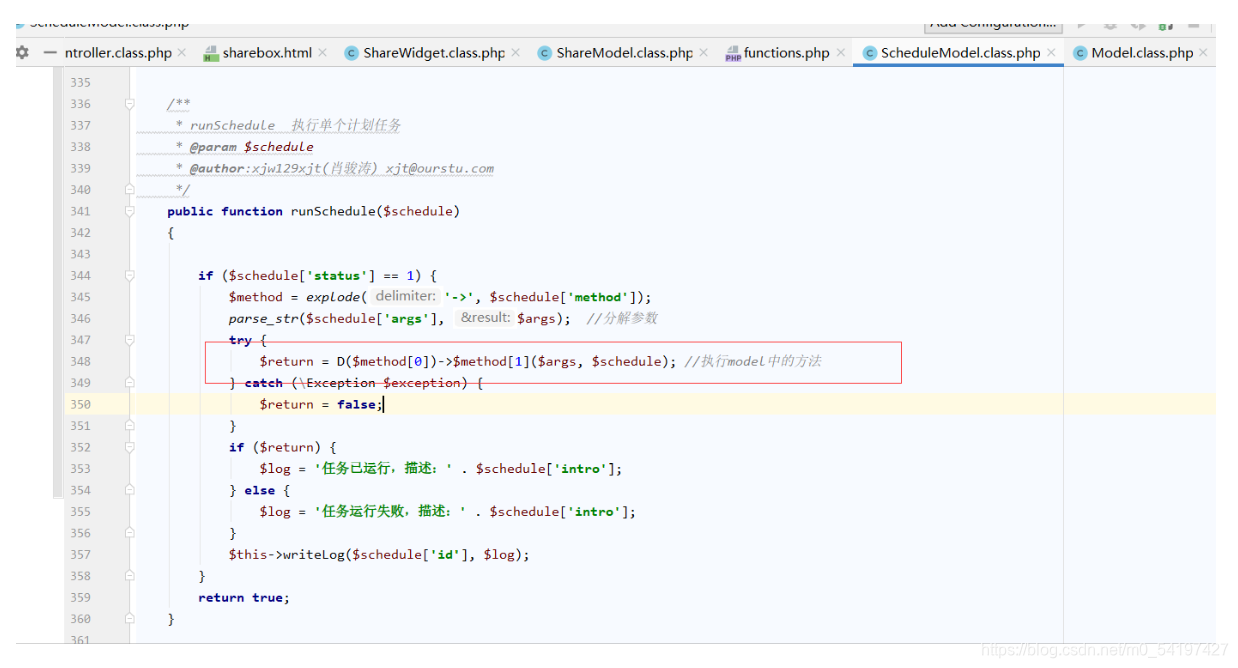Click the 'parse_str' function call
Image resolution: width=1238 pixels, height=668 pixels.
click(x=264, y=318)
